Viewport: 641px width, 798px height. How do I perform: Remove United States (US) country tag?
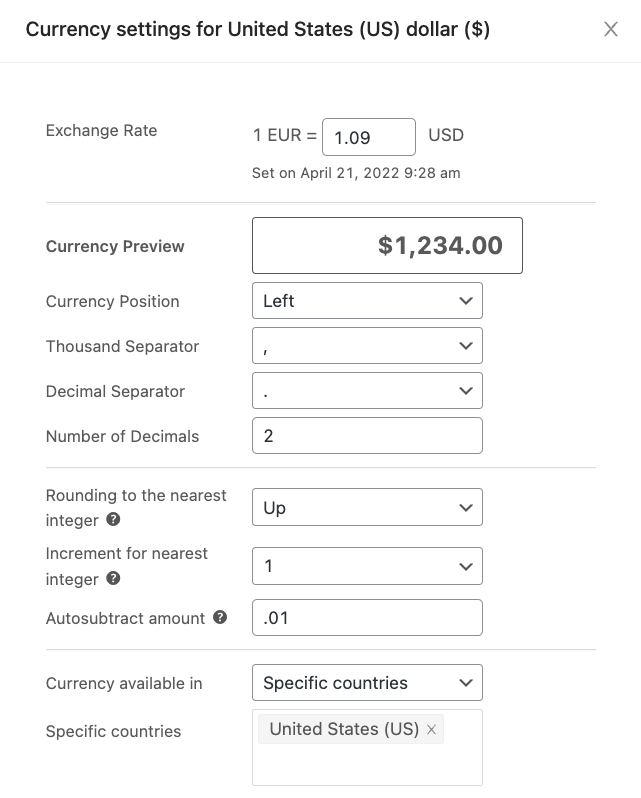click(432, 730)
